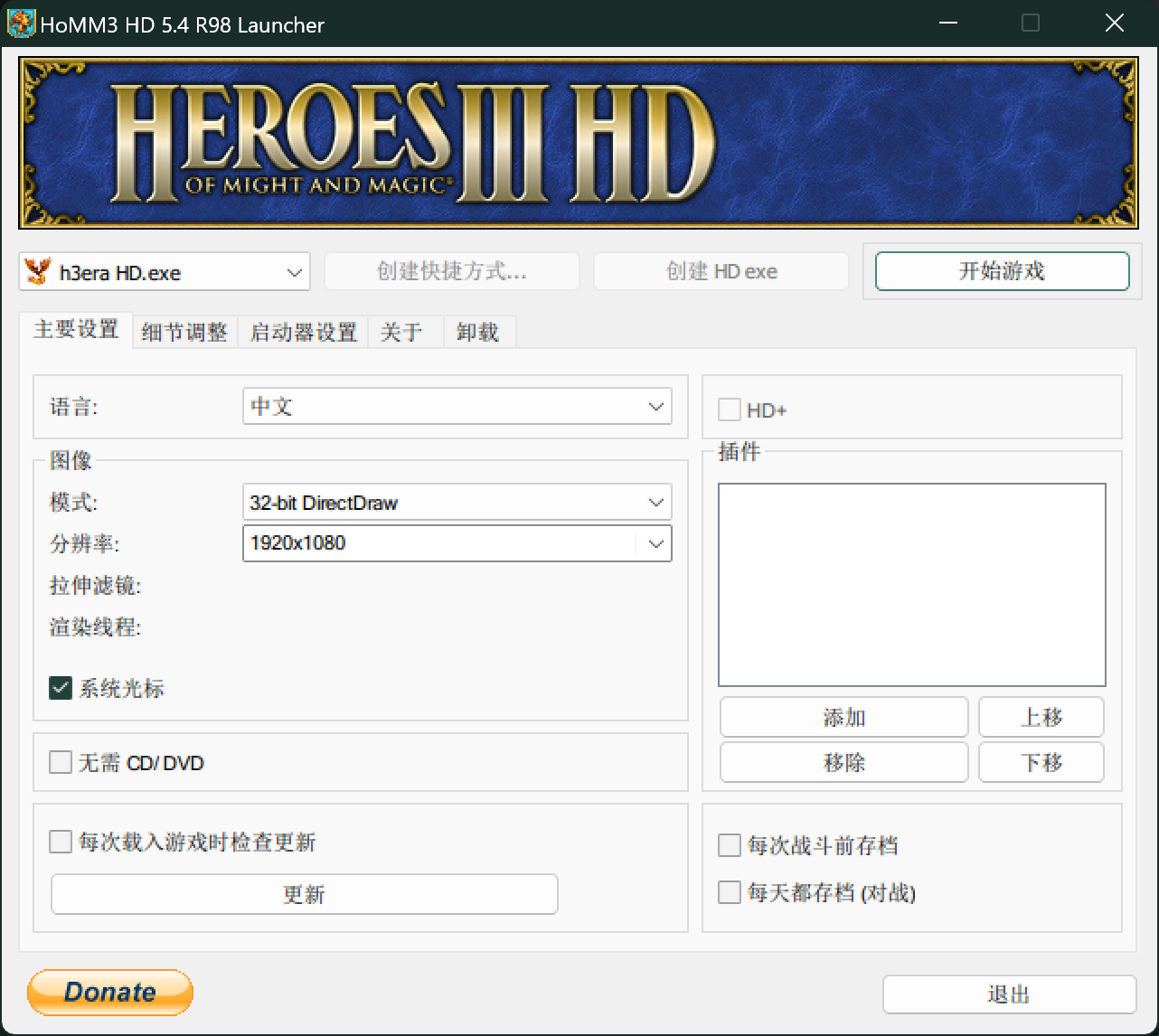Click inside the 插件 plugin list box
The image size is (1159, 1036).
click(912, 585)
